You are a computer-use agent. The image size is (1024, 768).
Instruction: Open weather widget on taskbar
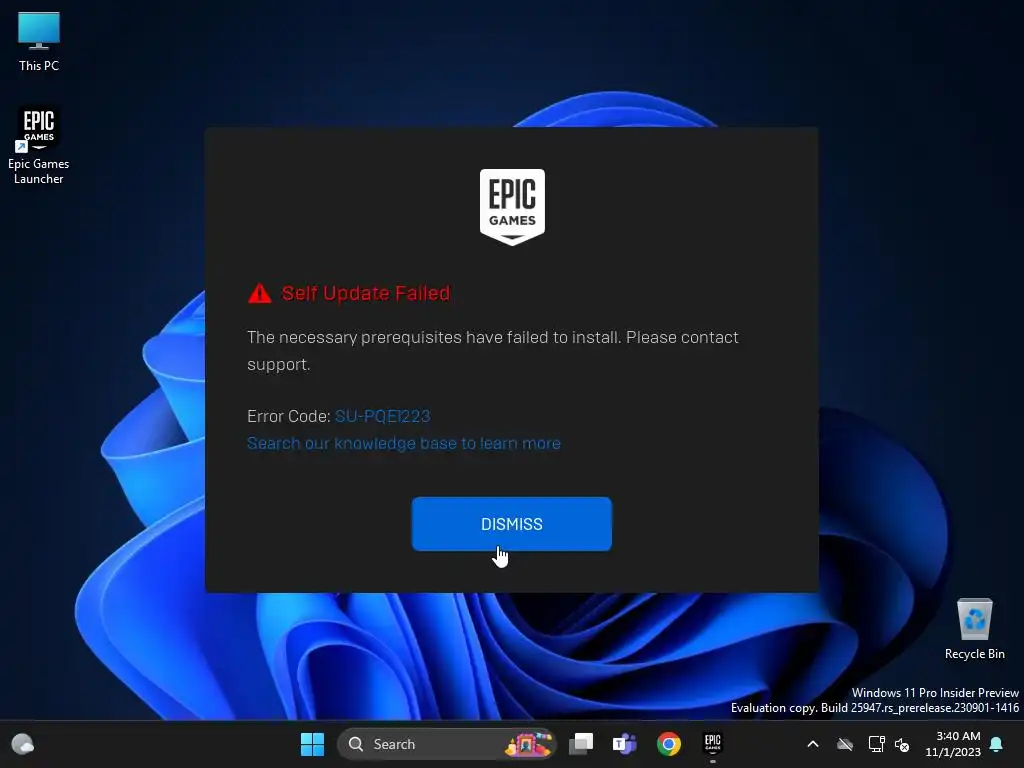tap(23, 744)
